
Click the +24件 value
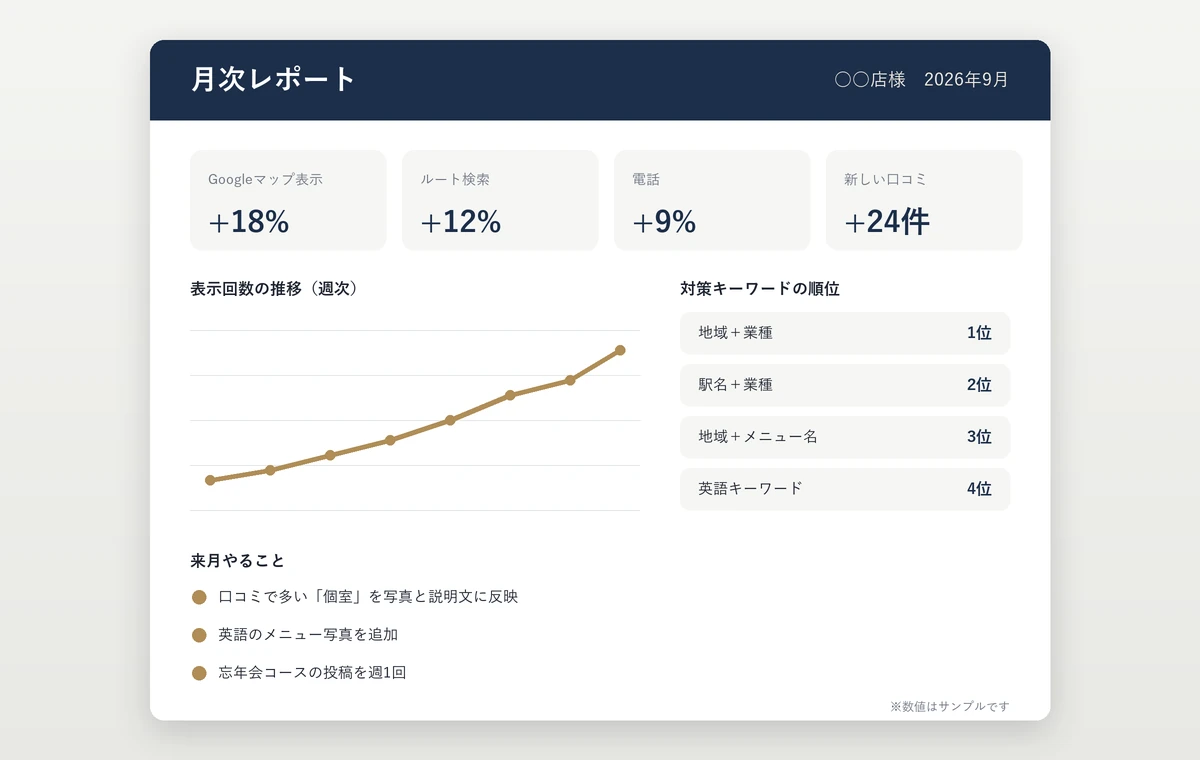click(887, 222)
